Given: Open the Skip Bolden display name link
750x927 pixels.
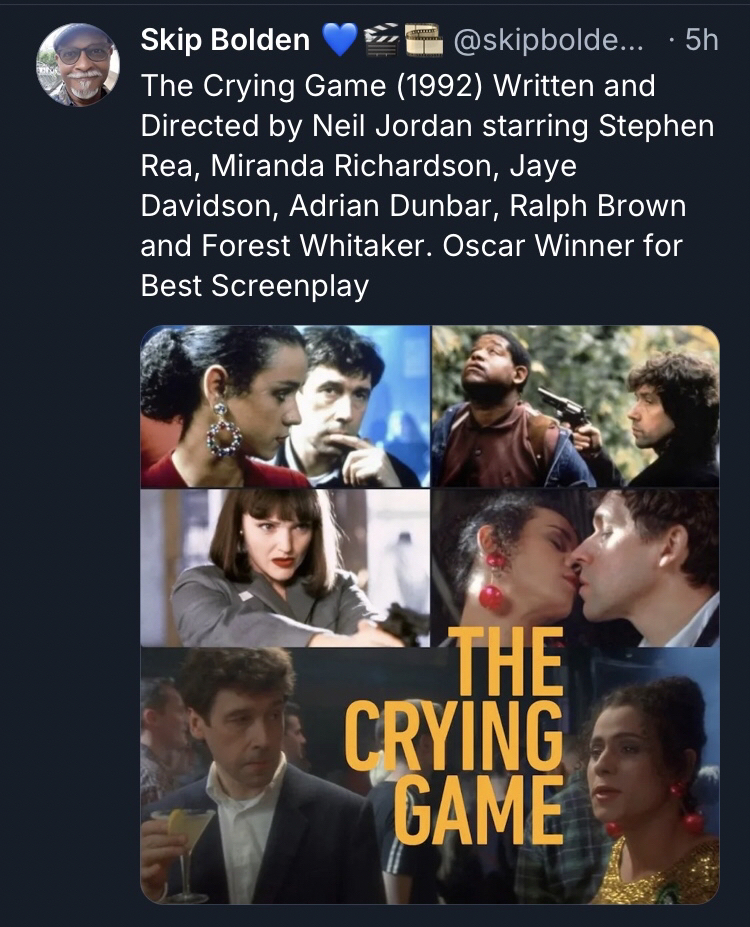Looking at the screenshot, I should pyautogui.click(x=225, y=40).
